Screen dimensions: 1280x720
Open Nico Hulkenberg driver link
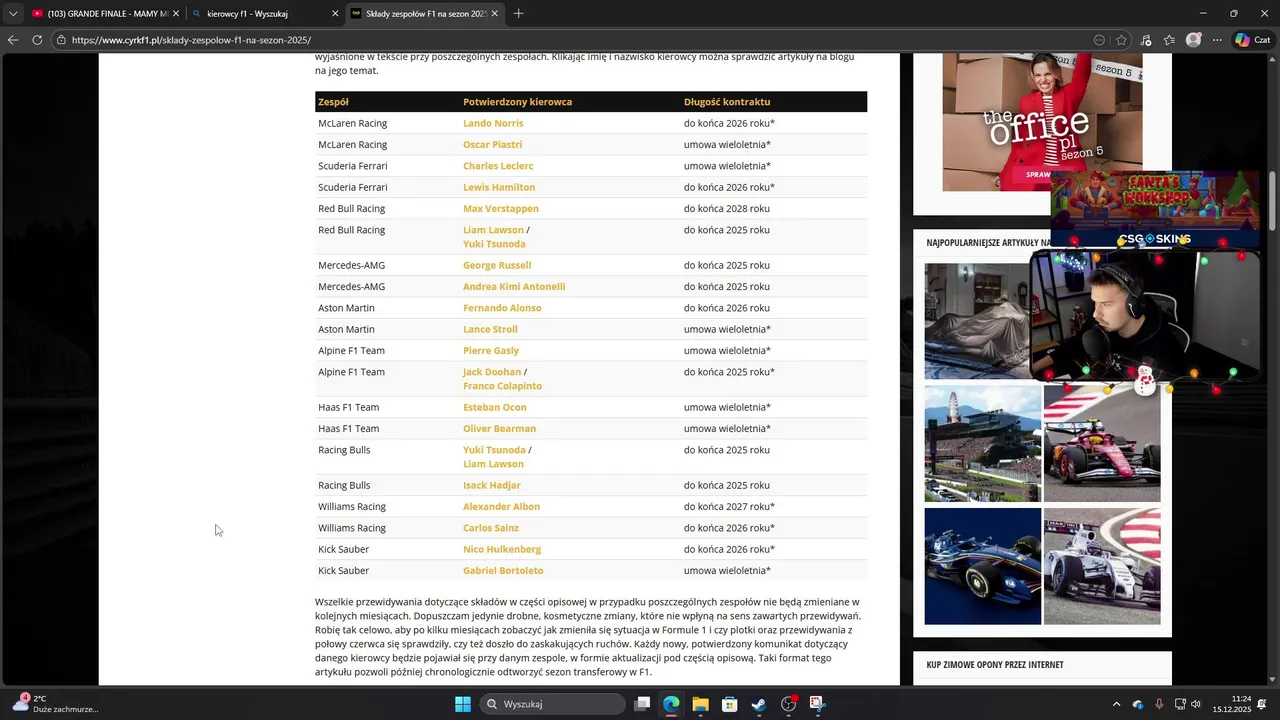click(502, 549)
